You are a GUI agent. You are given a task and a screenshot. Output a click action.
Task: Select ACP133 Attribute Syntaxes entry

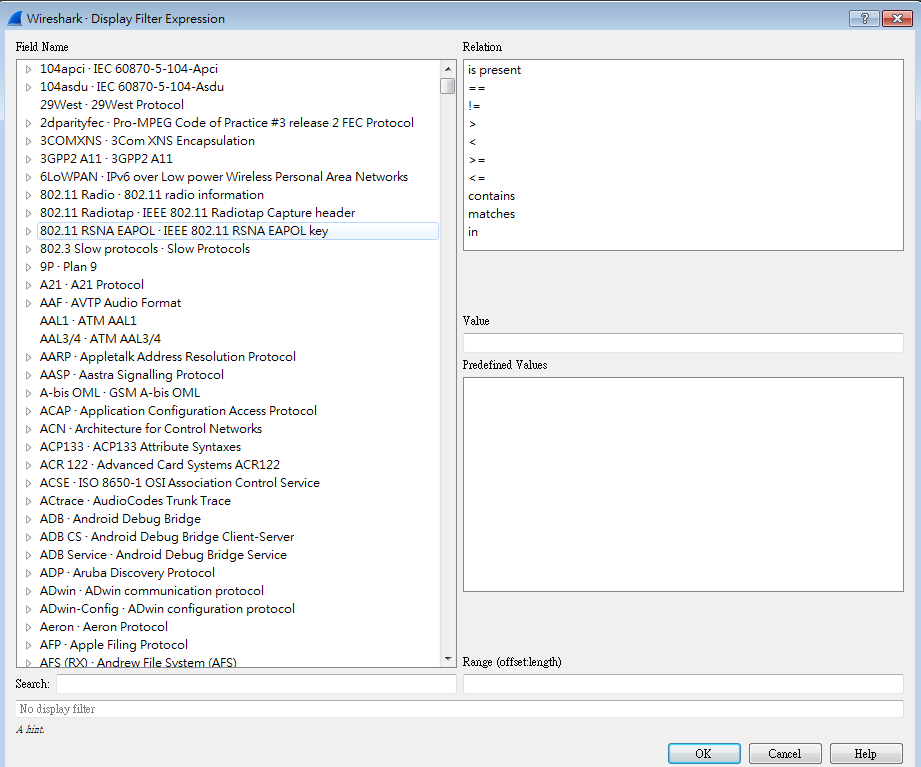pyautogui.click(x=140, y=447)
